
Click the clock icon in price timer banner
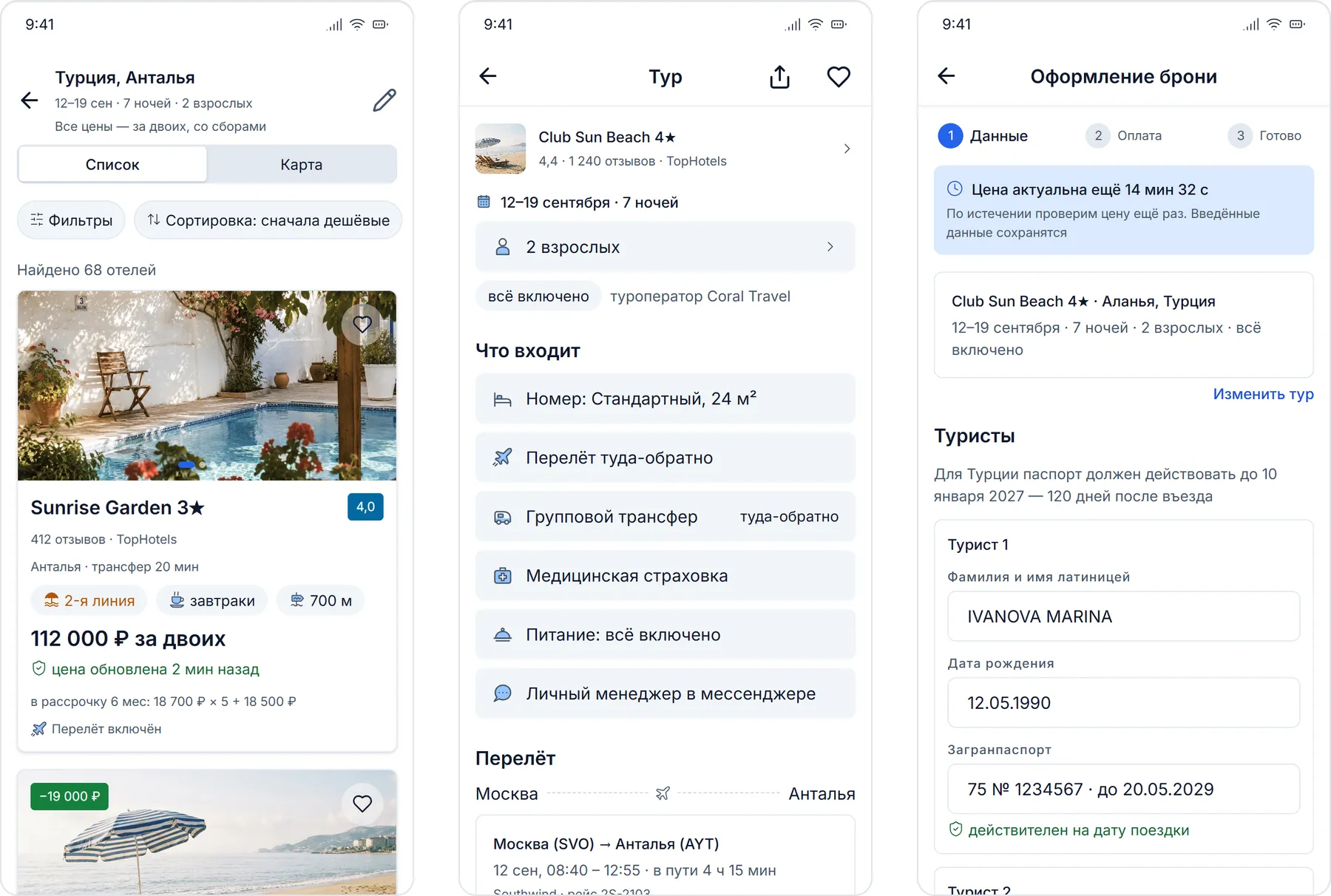click(x=955, y=189)
